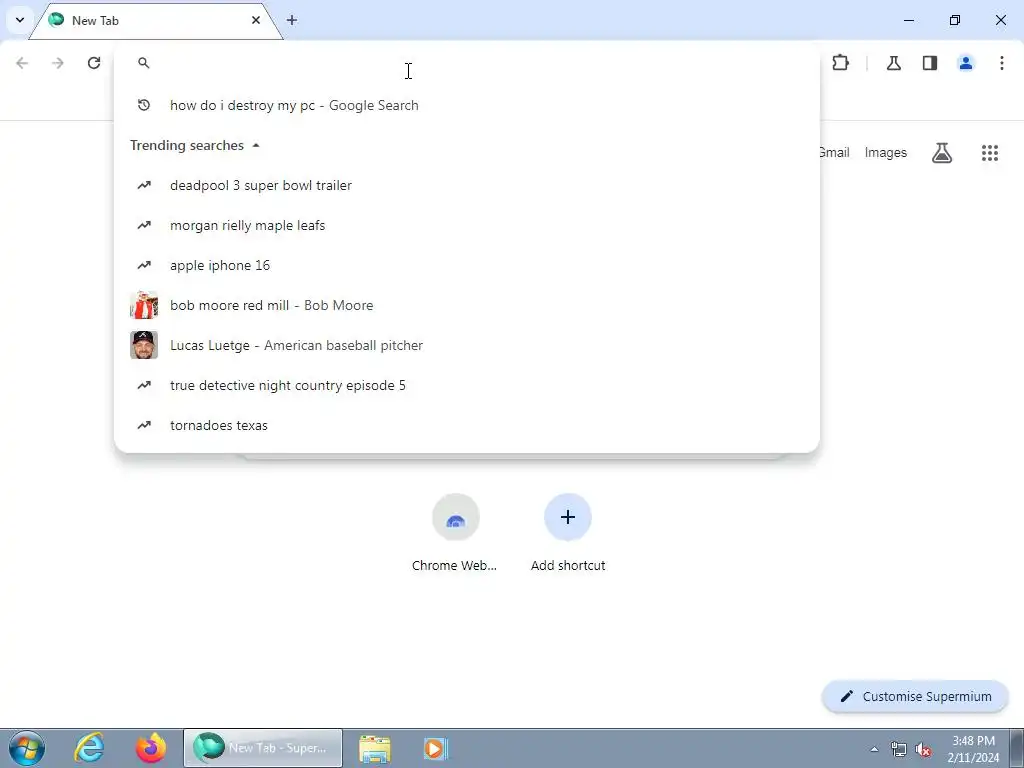Open the taskbar clock and date
Screen dimensions: 1024x768
973,749
